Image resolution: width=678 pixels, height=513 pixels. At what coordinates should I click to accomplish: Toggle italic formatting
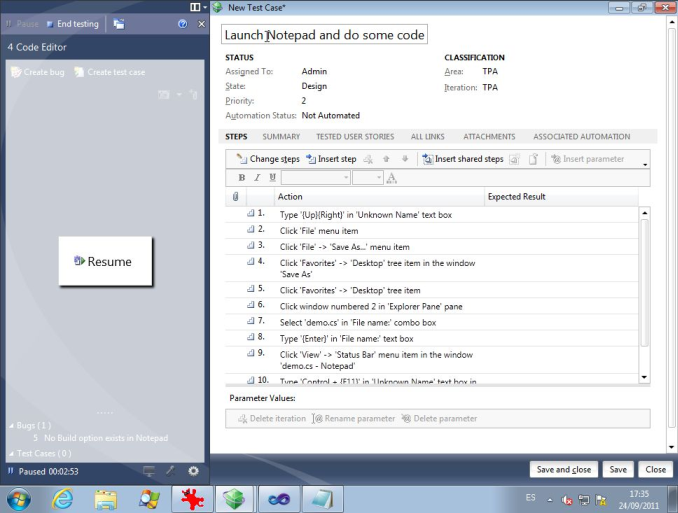[257, 178]
